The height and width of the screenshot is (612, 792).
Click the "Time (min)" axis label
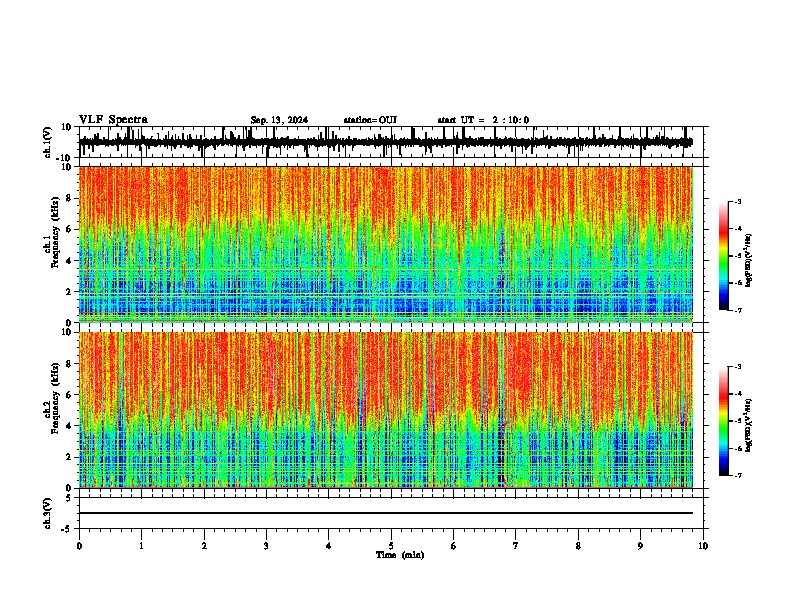pos(400,555)
